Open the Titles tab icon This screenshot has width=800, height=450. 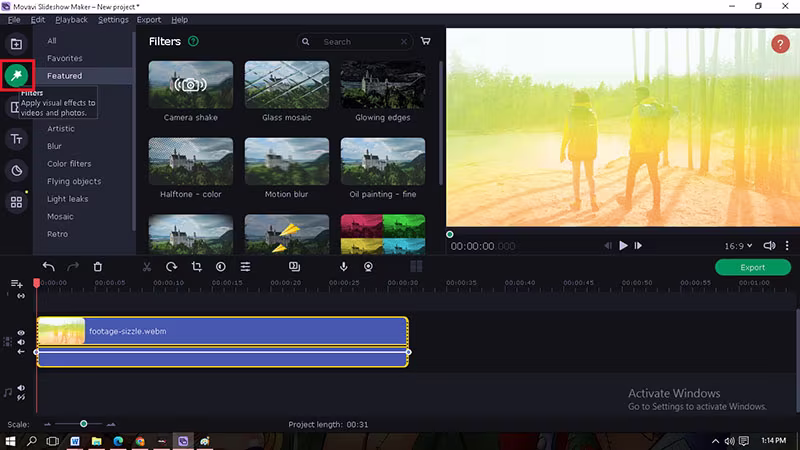16,139
